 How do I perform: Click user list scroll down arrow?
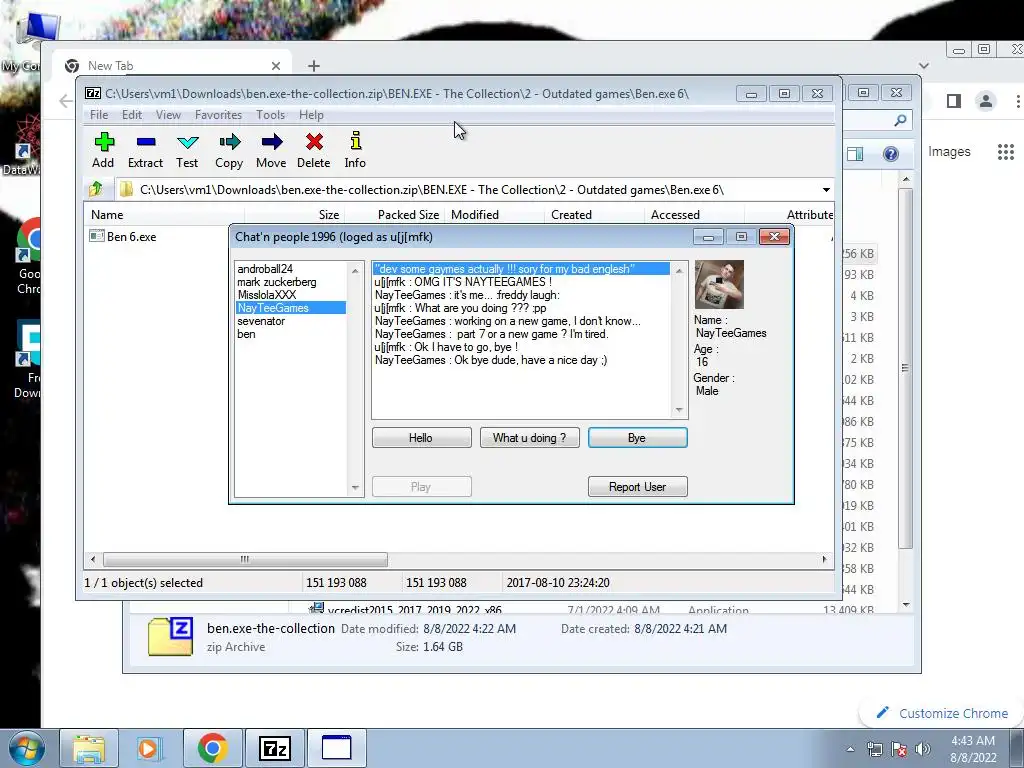coord(355,487)
